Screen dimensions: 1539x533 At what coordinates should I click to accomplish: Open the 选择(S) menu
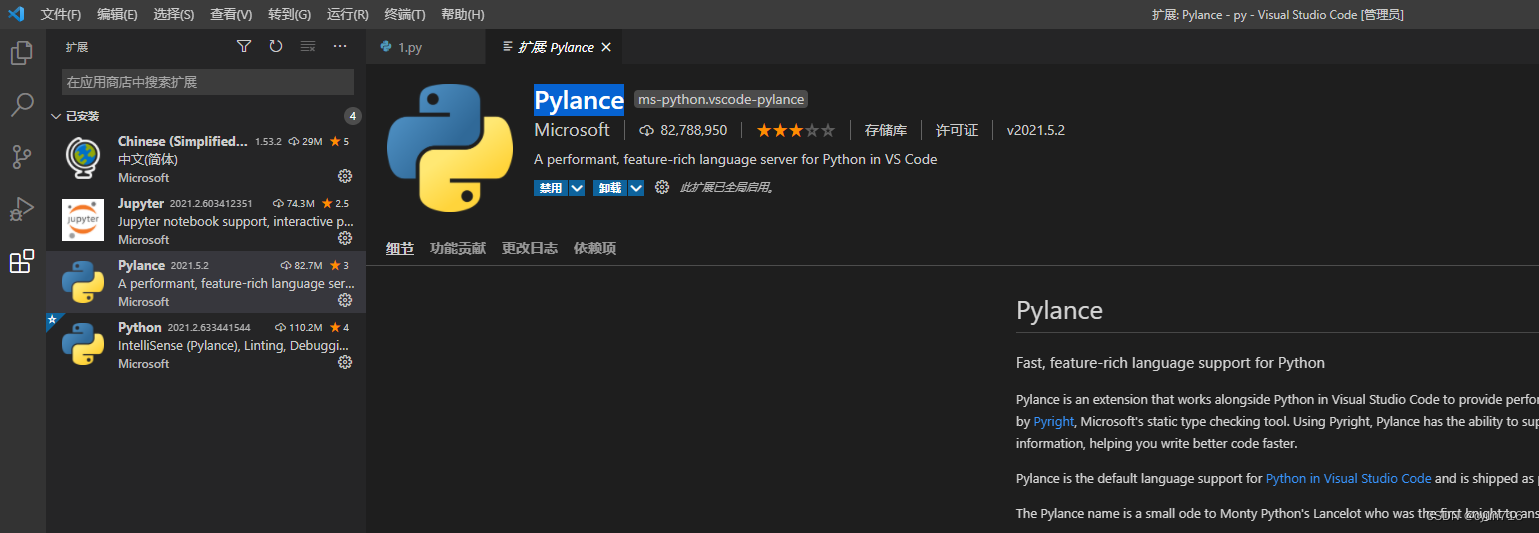point(174,14)
